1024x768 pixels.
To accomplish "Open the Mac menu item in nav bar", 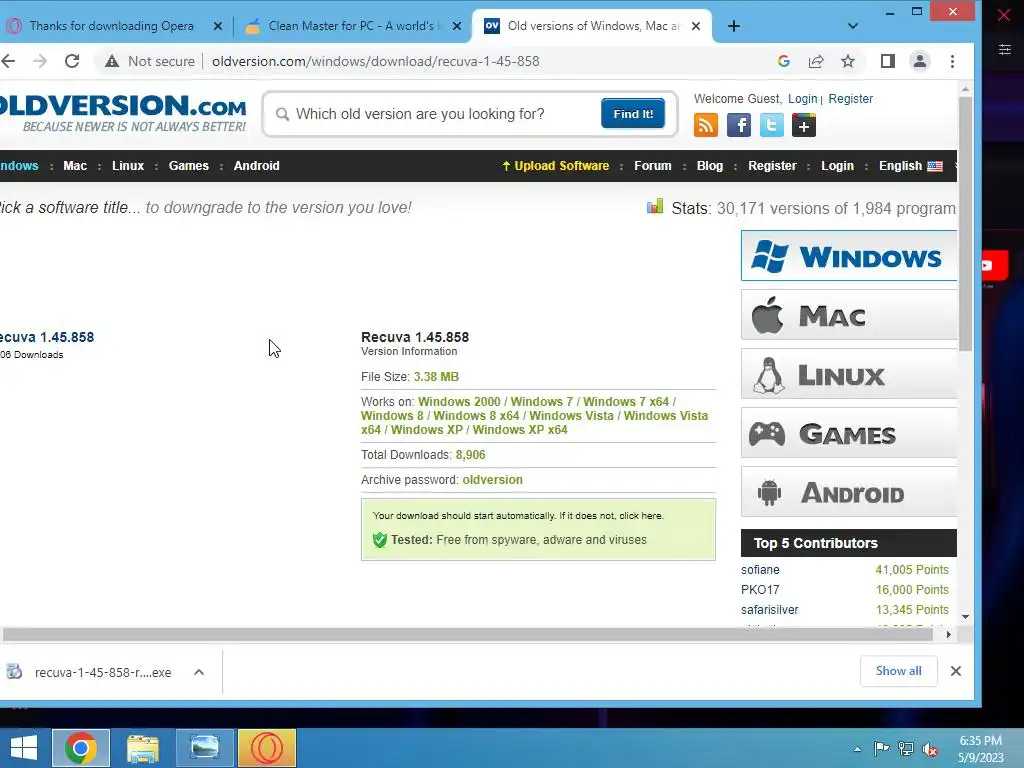I will click(x=75, y=166).
